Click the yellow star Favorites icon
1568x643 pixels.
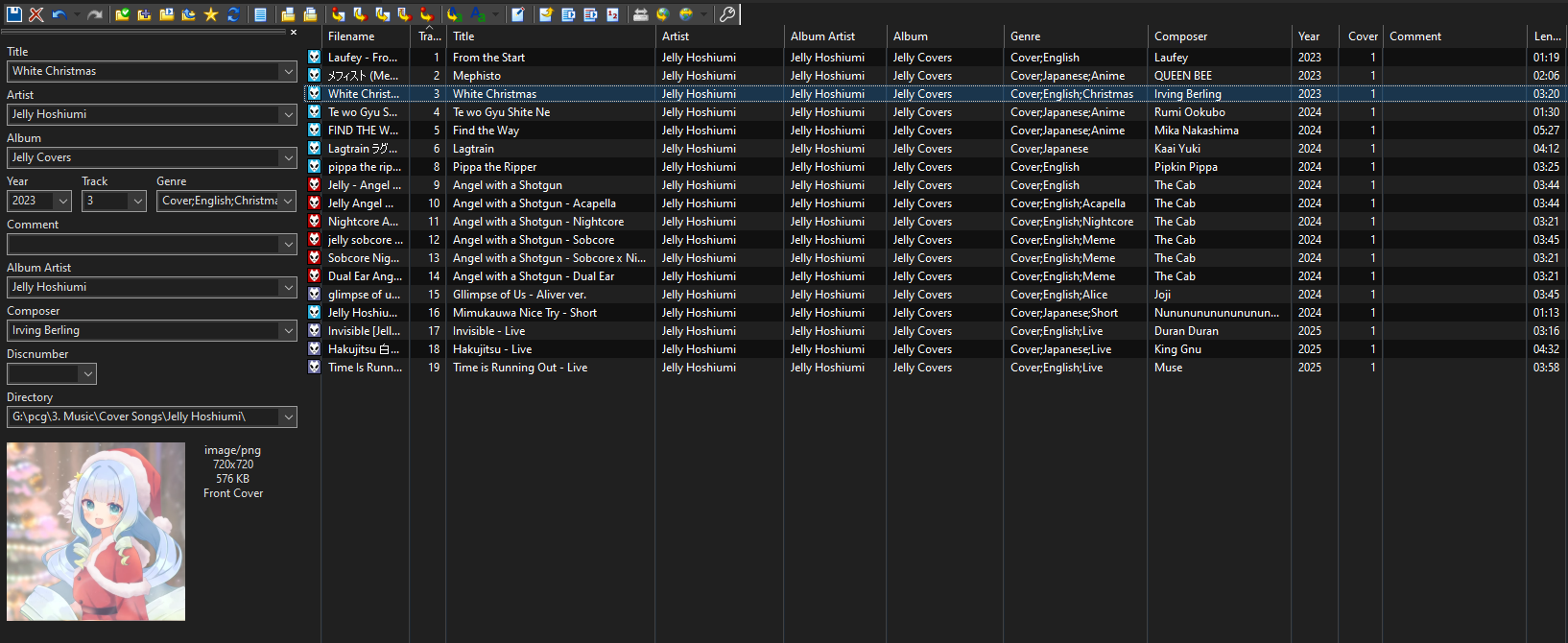click(x=211, y=14)
